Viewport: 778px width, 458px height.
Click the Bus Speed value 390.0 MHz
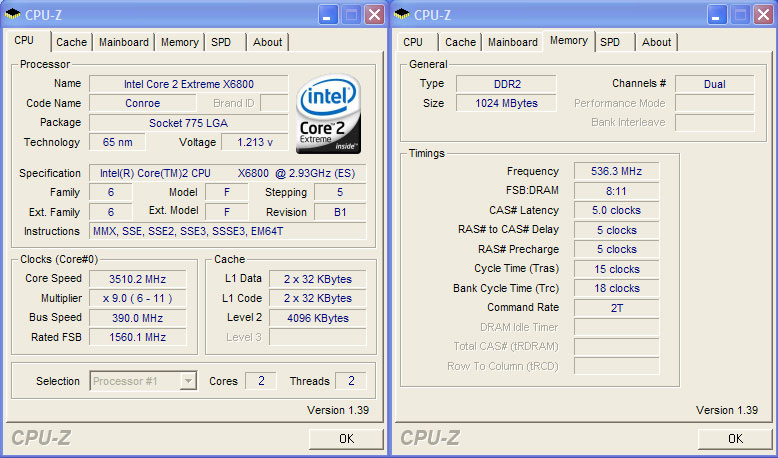click(137, 318)
